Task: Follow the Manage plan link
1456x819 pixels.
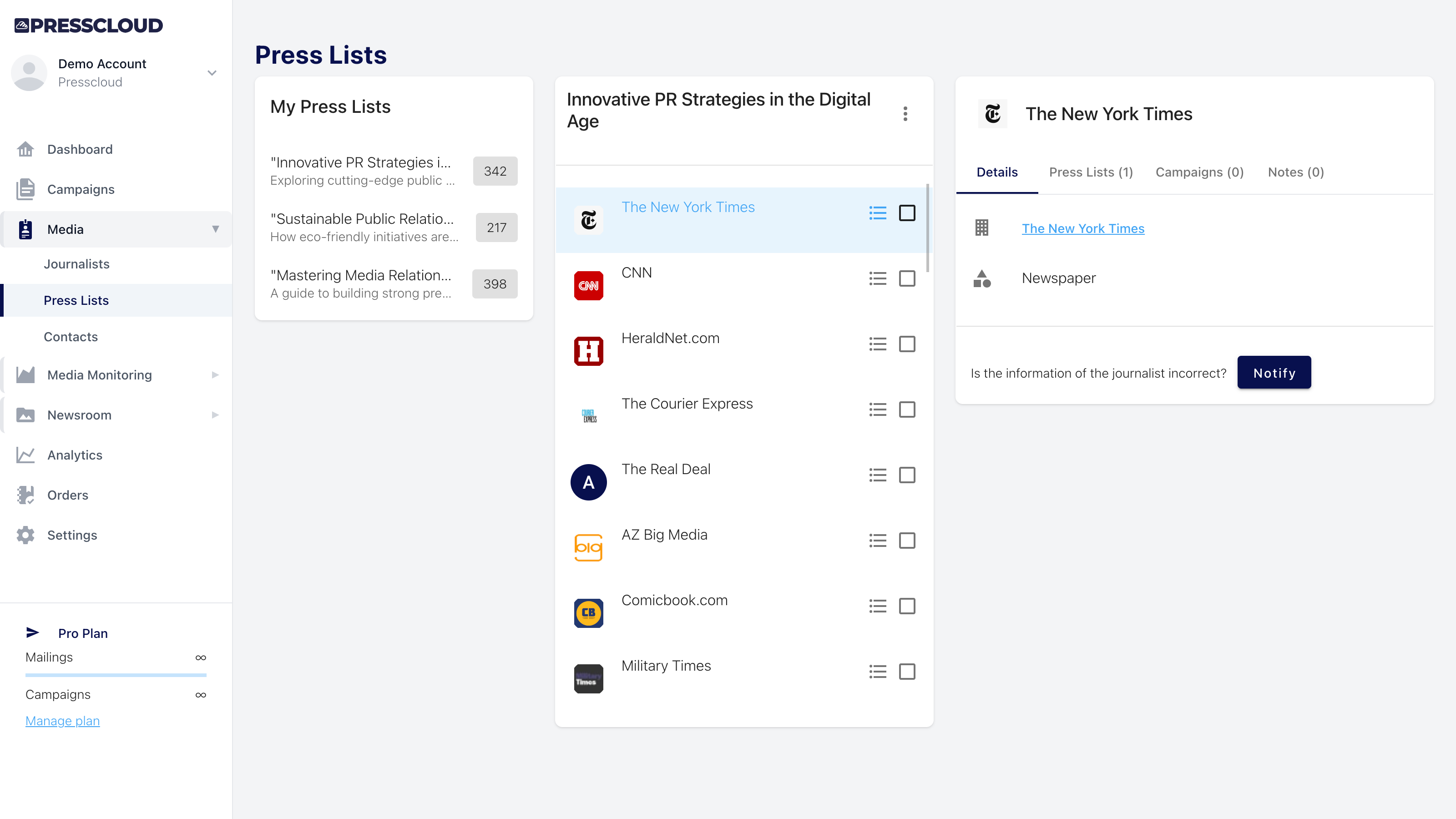Action: (x=62, y=721)
